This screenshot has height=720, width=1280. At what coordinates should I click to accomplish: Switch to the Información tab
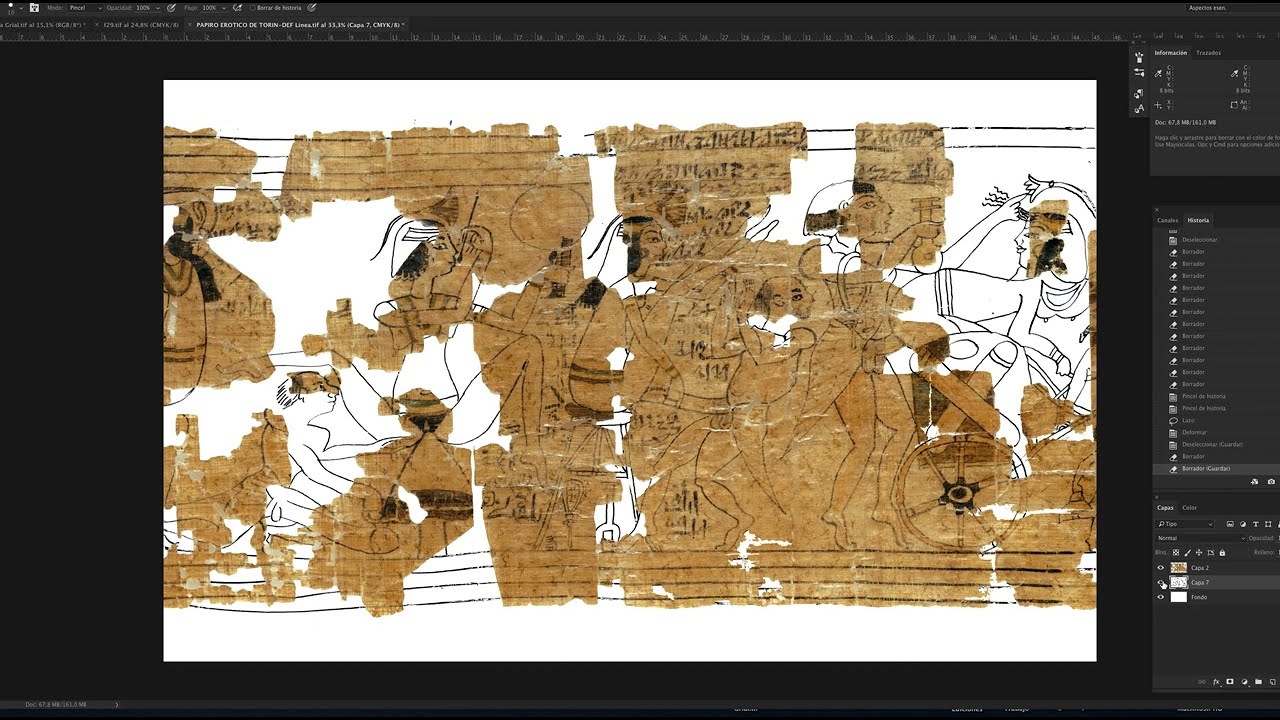[x=1171, y=53]
